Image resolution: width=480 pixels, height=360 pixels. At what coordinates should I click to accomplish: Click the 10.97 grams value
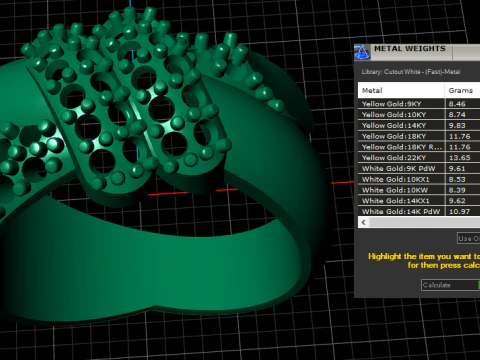(459, 211)
